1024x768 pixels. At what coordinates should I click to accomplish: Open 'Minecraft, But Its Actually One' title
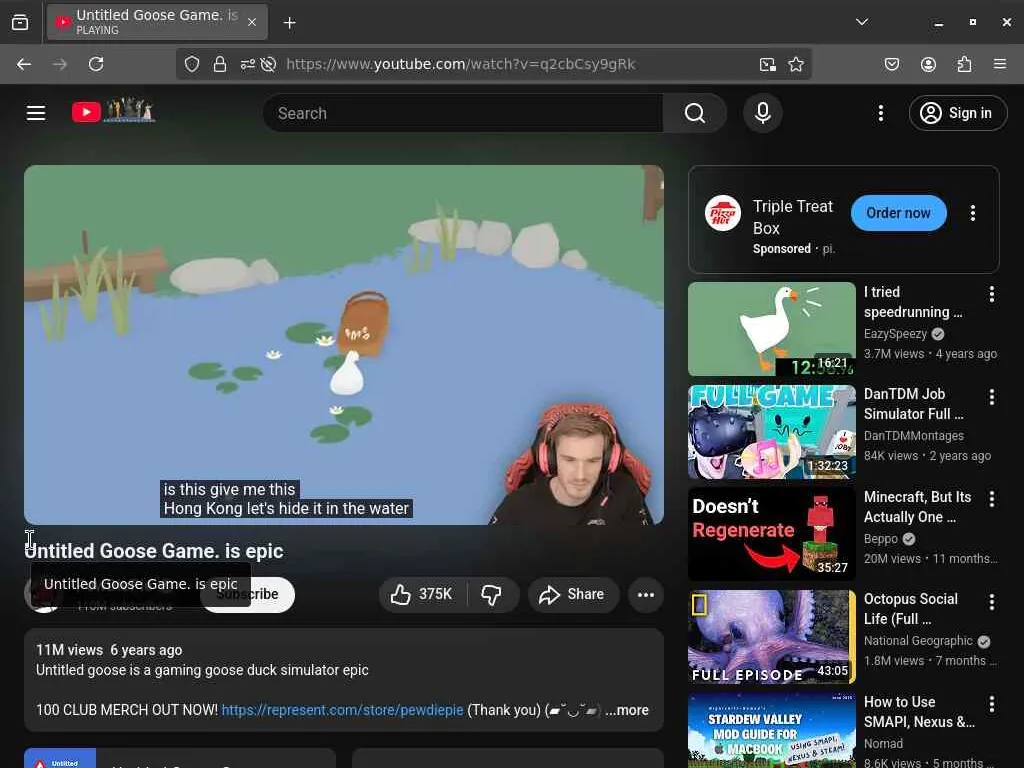pyautogui.click(x=917, y=507)
